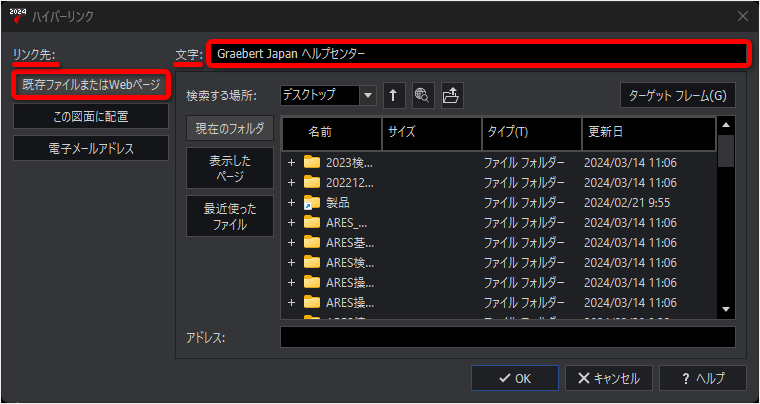The image size is (760, 404).
Task: Sort by the サイズ column header
Action: tap(432, 133)
